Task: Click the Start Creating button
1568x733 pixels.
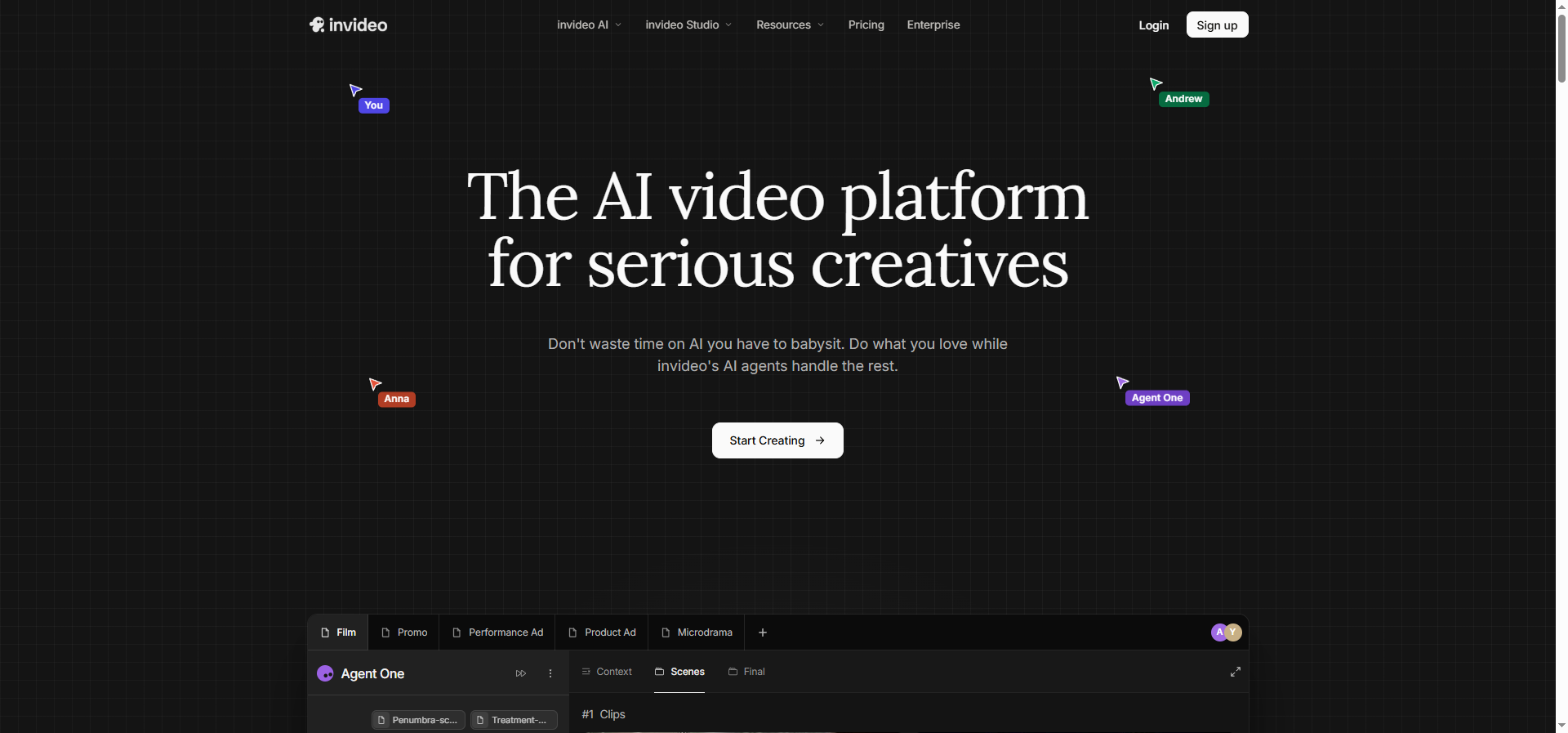Action: pyautogui.click(x=777, y=440)
